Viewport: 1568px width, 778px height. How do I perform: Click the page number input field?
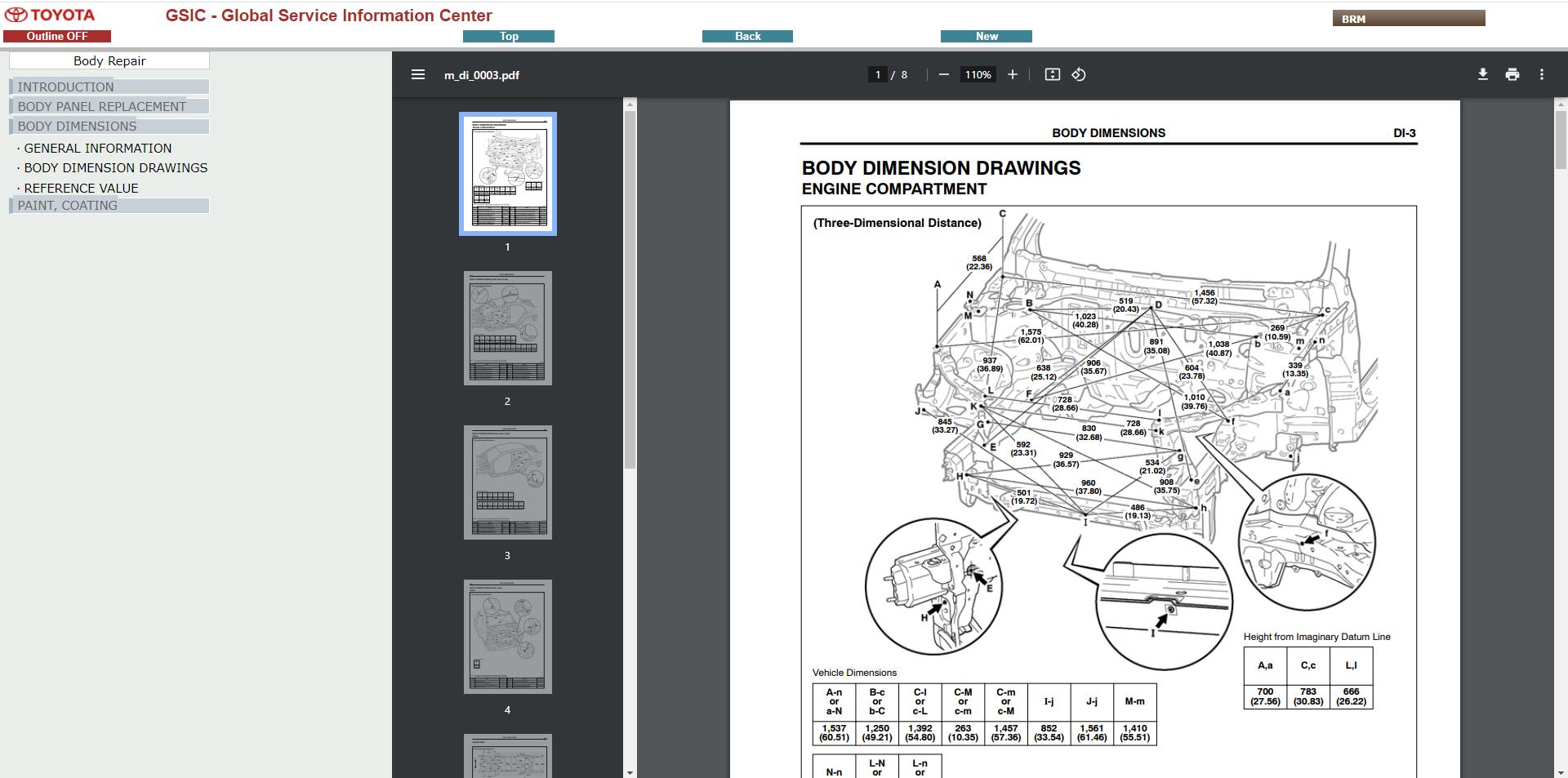coord(878,74)
